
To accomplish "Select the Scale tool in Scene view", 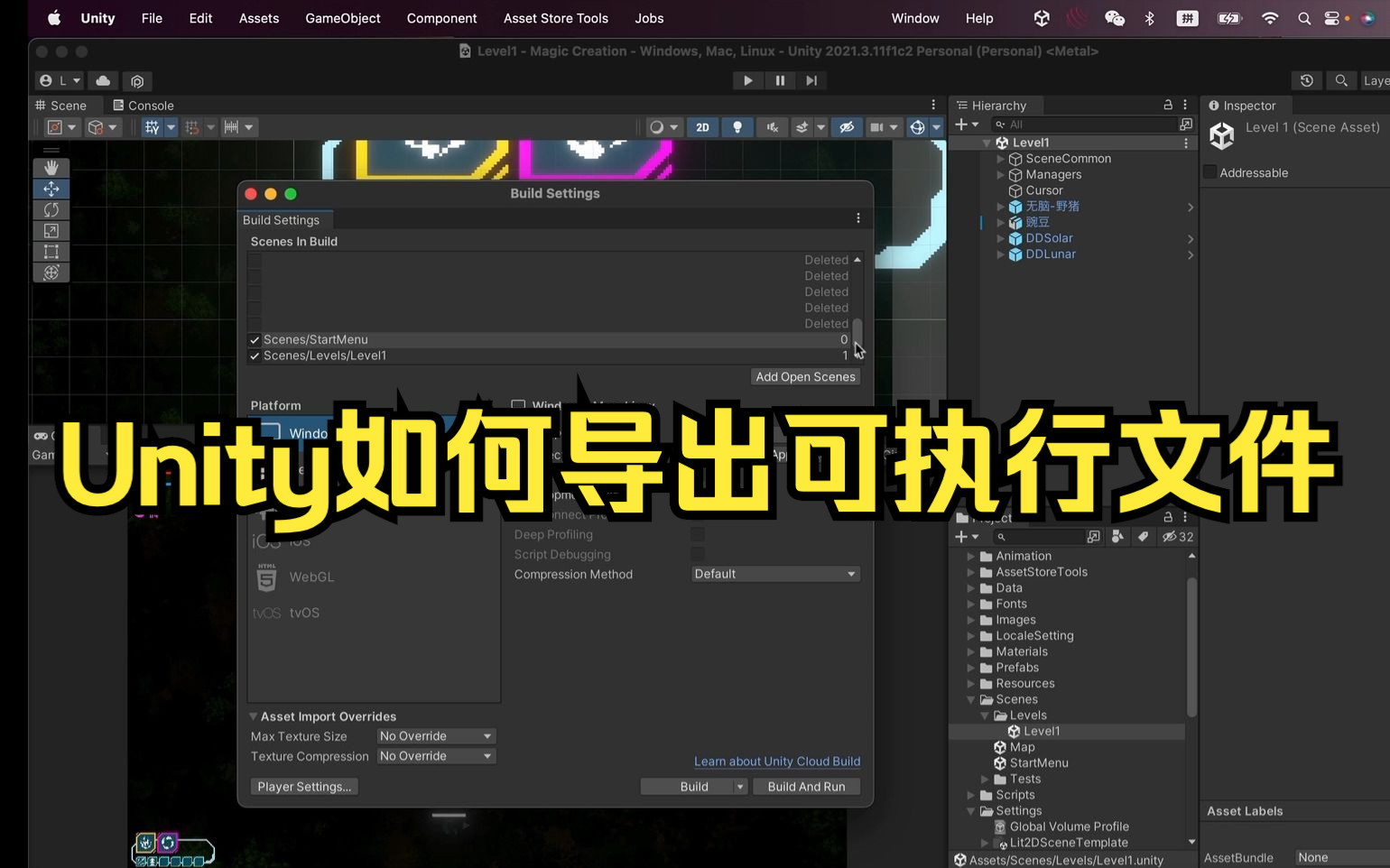I will click(x=51, y=231).
